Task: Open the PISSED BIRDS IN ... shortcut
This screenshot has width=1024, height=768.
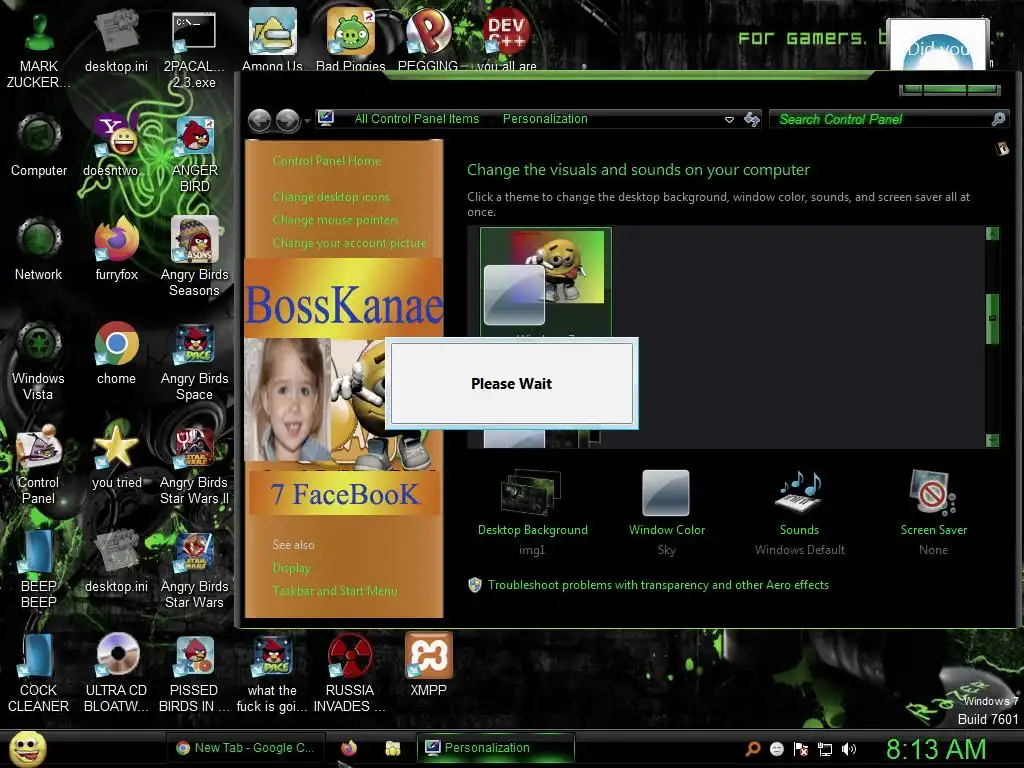Action: [x=194, y=673]
